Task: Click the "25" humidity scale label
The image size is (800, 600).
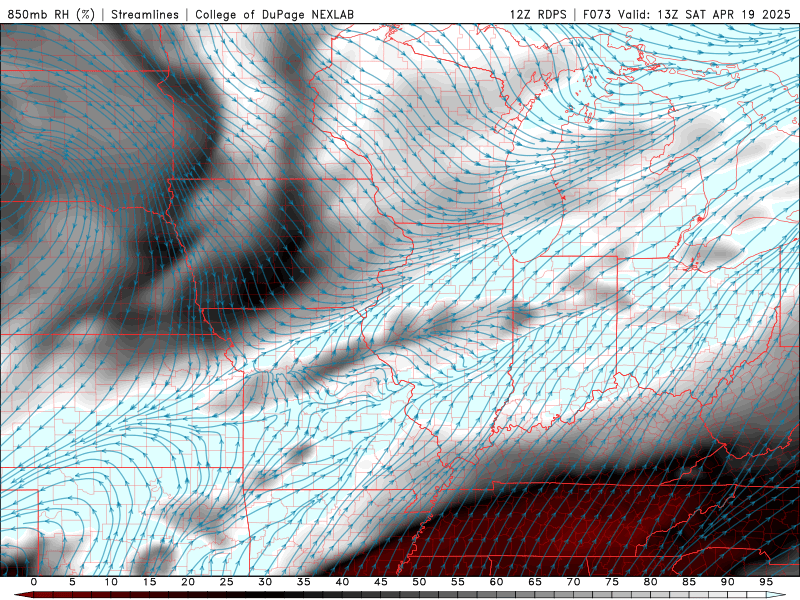Action: tap(227, 582)
